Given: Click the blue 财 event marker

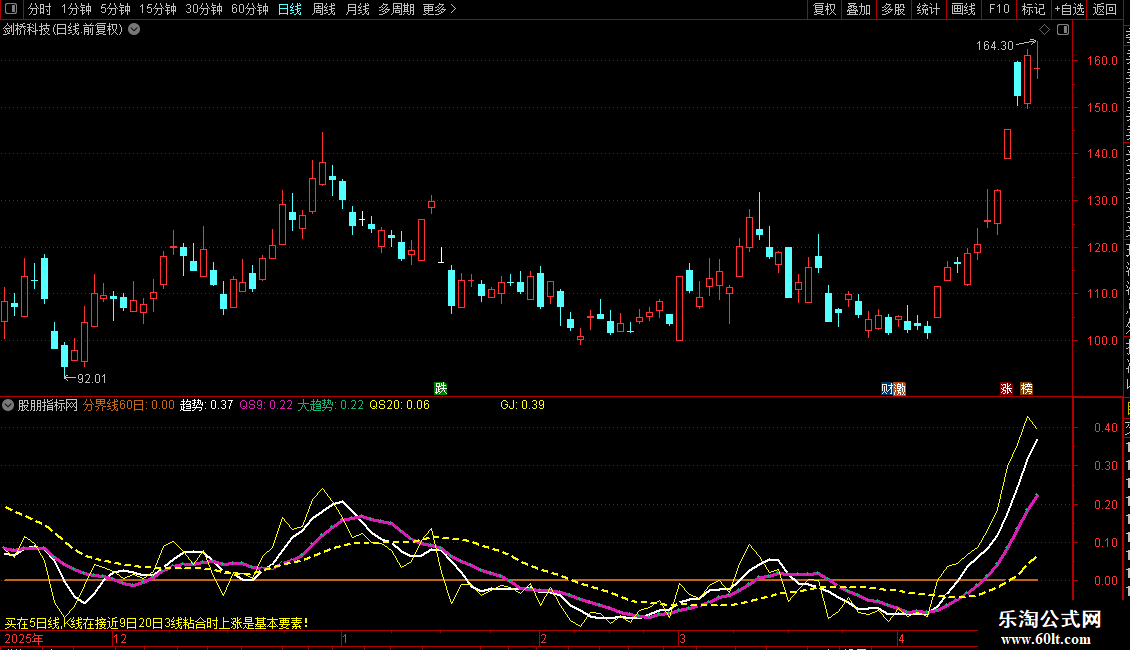Looking at the screenshot, I should coord(887,389).
